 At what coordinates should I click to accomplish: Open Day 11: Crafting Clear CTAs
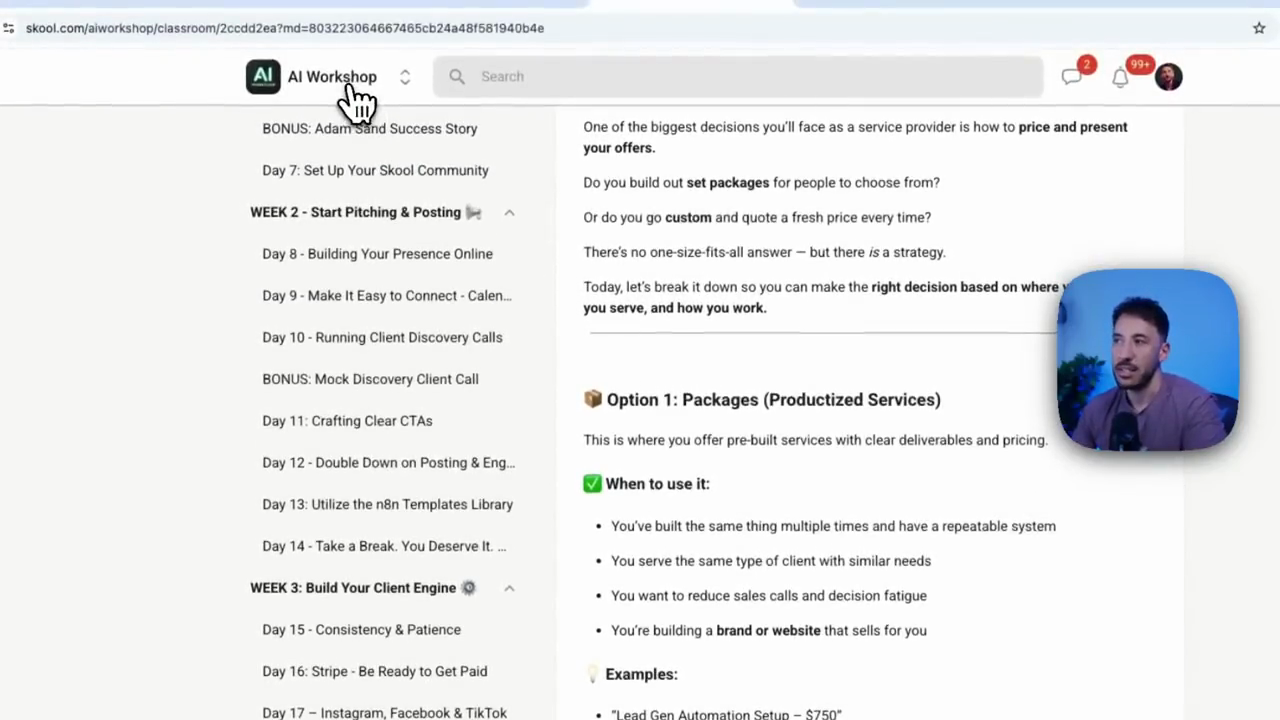point(347,421)
